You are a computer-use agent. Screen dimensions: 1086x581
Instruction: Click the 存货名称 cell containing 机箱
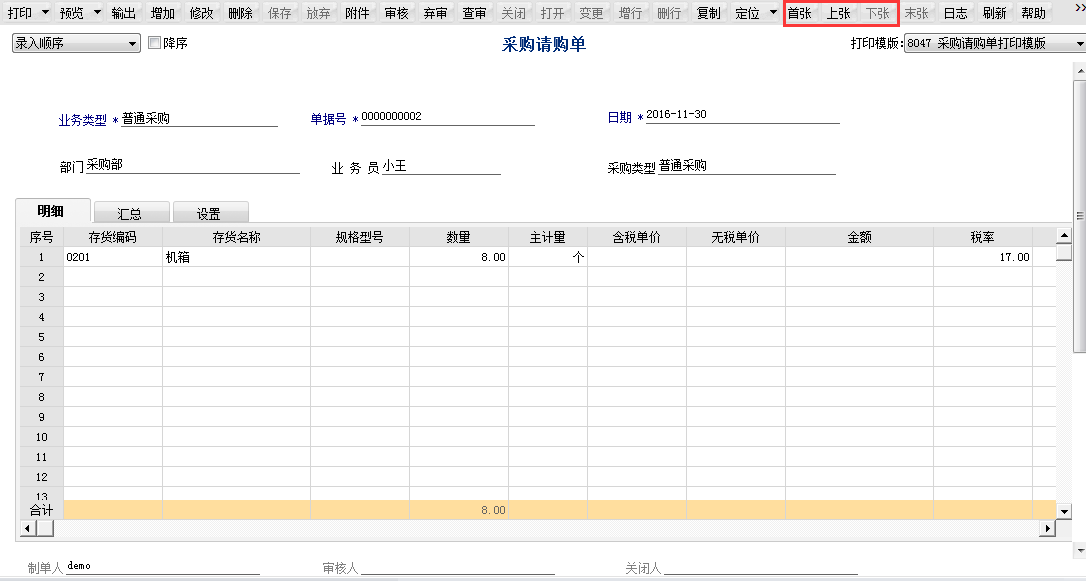236,257
